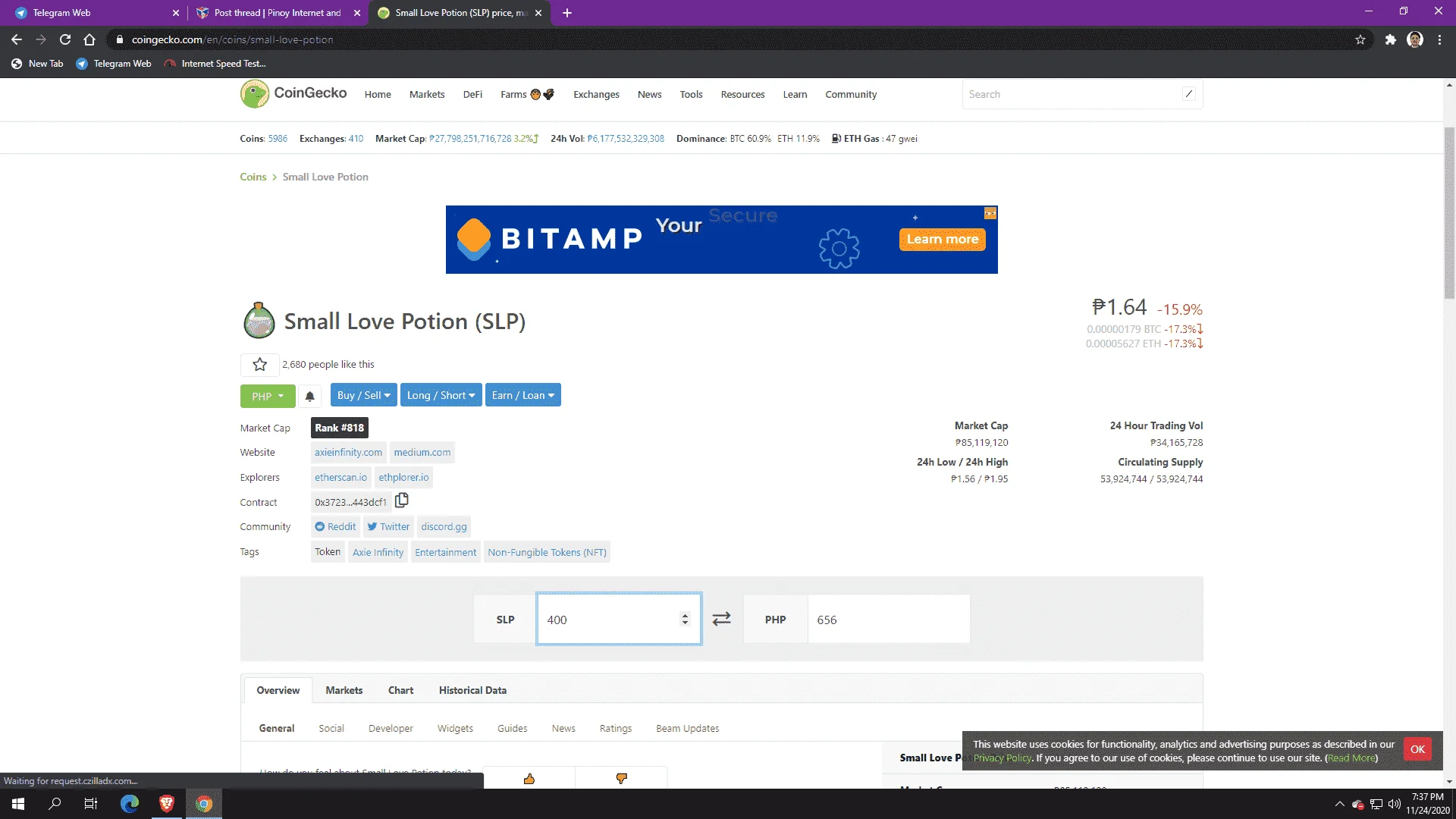
Task: Open the browser extensions puzzle icon
Action: [1390, 39]
